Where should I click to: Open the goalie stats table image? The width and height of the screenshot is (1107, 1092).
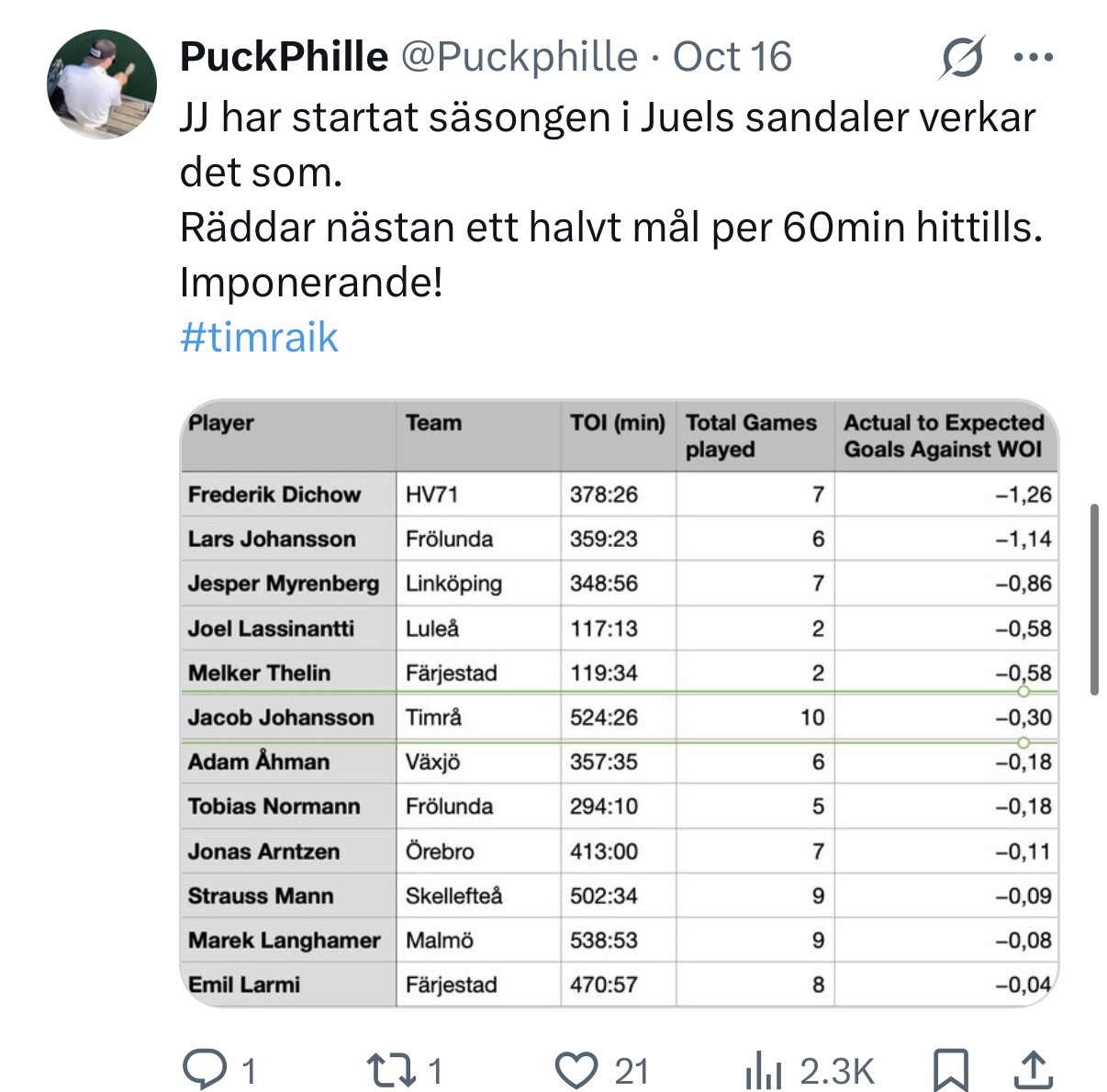pos(620,703)
